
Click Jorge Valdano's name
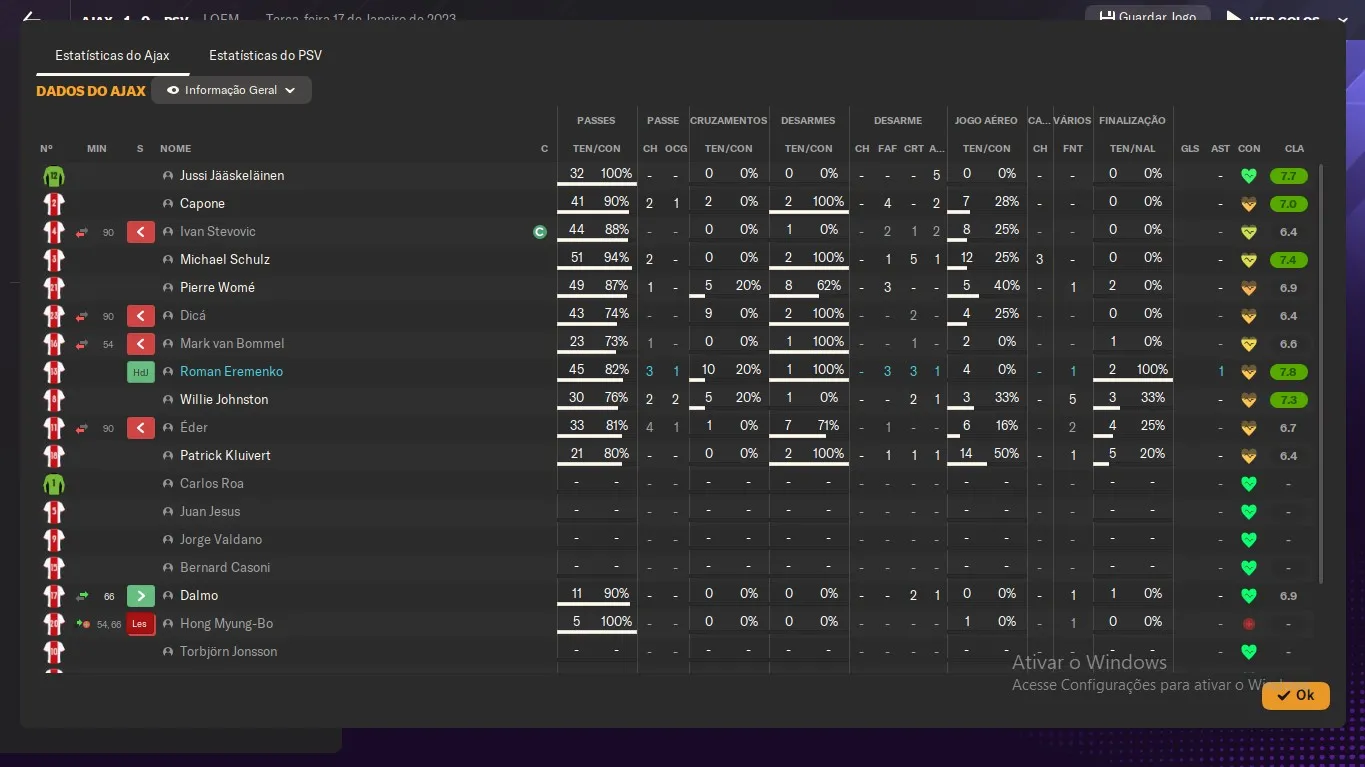pyautogui.click(x=221, y=540)
